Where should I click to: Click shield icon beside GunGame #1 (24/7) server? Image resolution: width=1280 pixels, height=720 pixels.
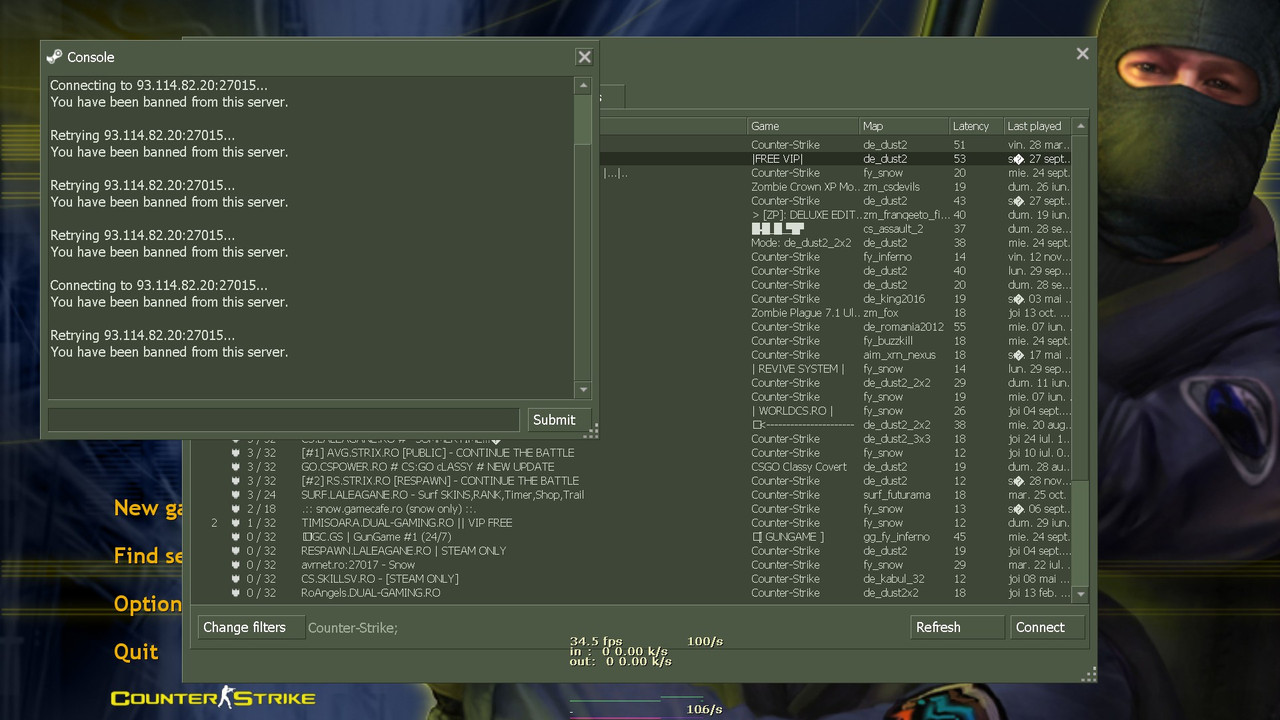point(236,537)
